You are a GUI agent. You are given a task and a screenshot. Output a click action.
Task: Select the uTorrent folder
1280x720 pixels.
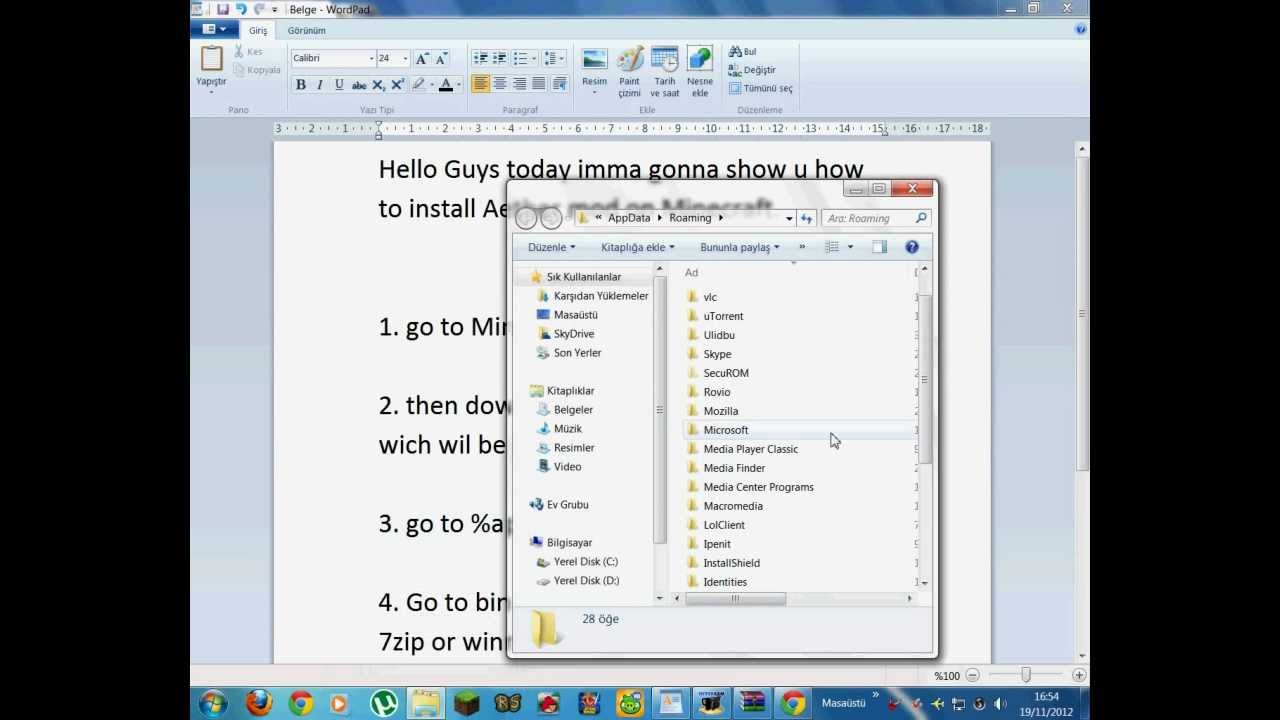point(722,316)
